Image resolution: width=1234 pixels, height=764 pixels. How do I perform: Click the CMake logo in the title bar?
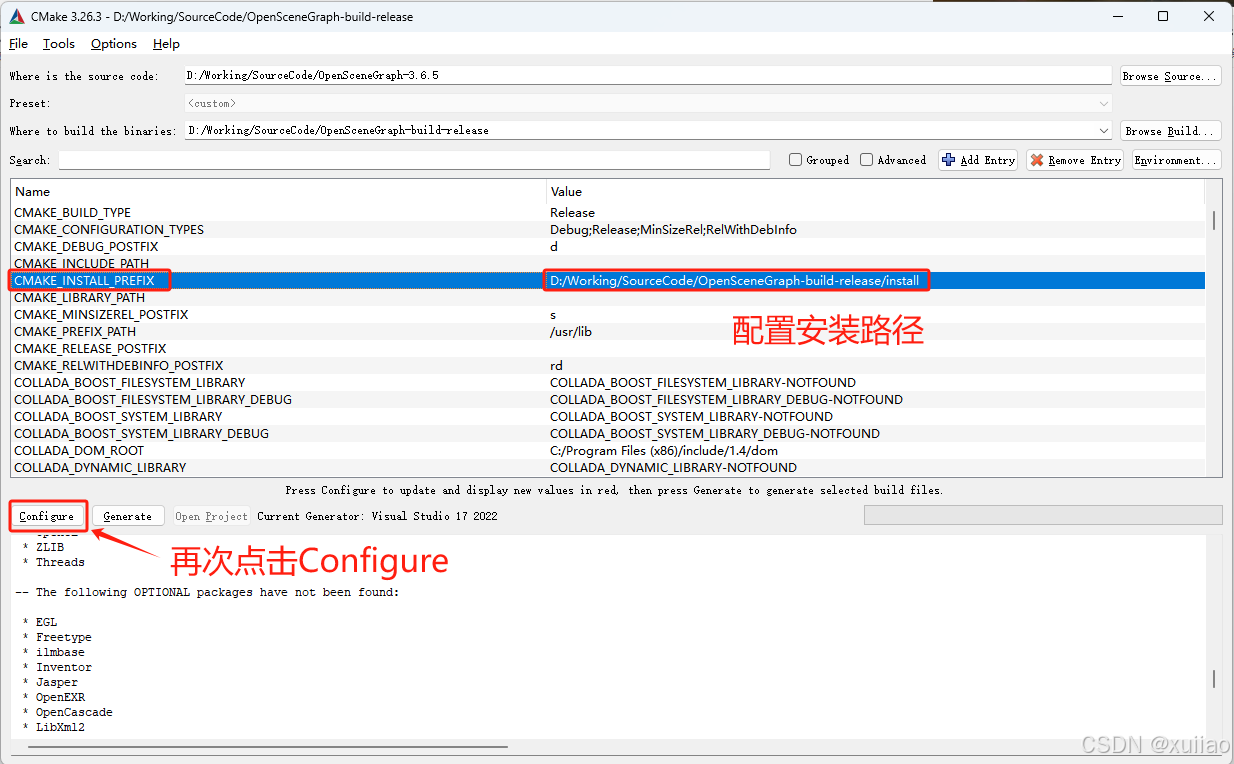[14, 16]
